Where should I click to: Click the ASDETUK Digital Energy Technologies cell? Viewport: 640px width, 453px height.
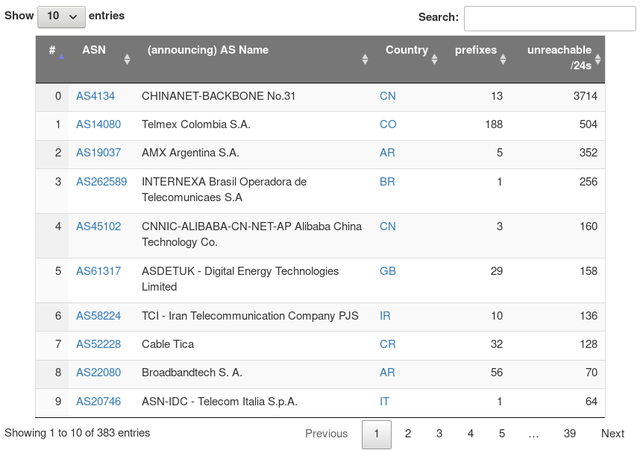click(253, 280)
